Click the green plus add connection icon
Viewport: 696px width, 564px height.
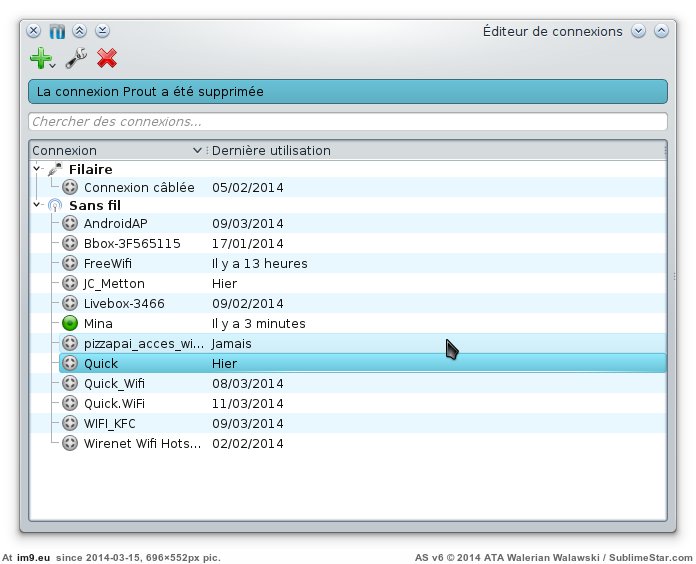(x=40, y=59)
